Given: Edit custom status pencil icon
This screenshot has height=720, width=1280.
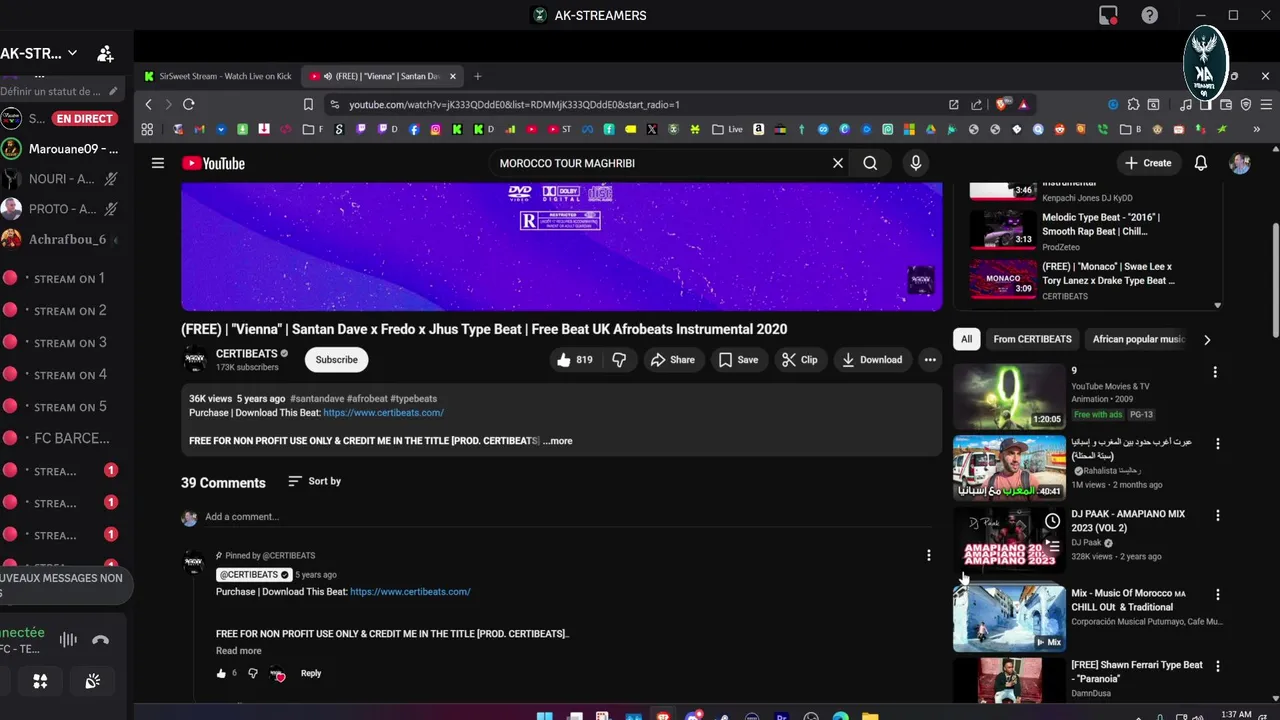Looking at the screenshot, I should click(113, 91).
